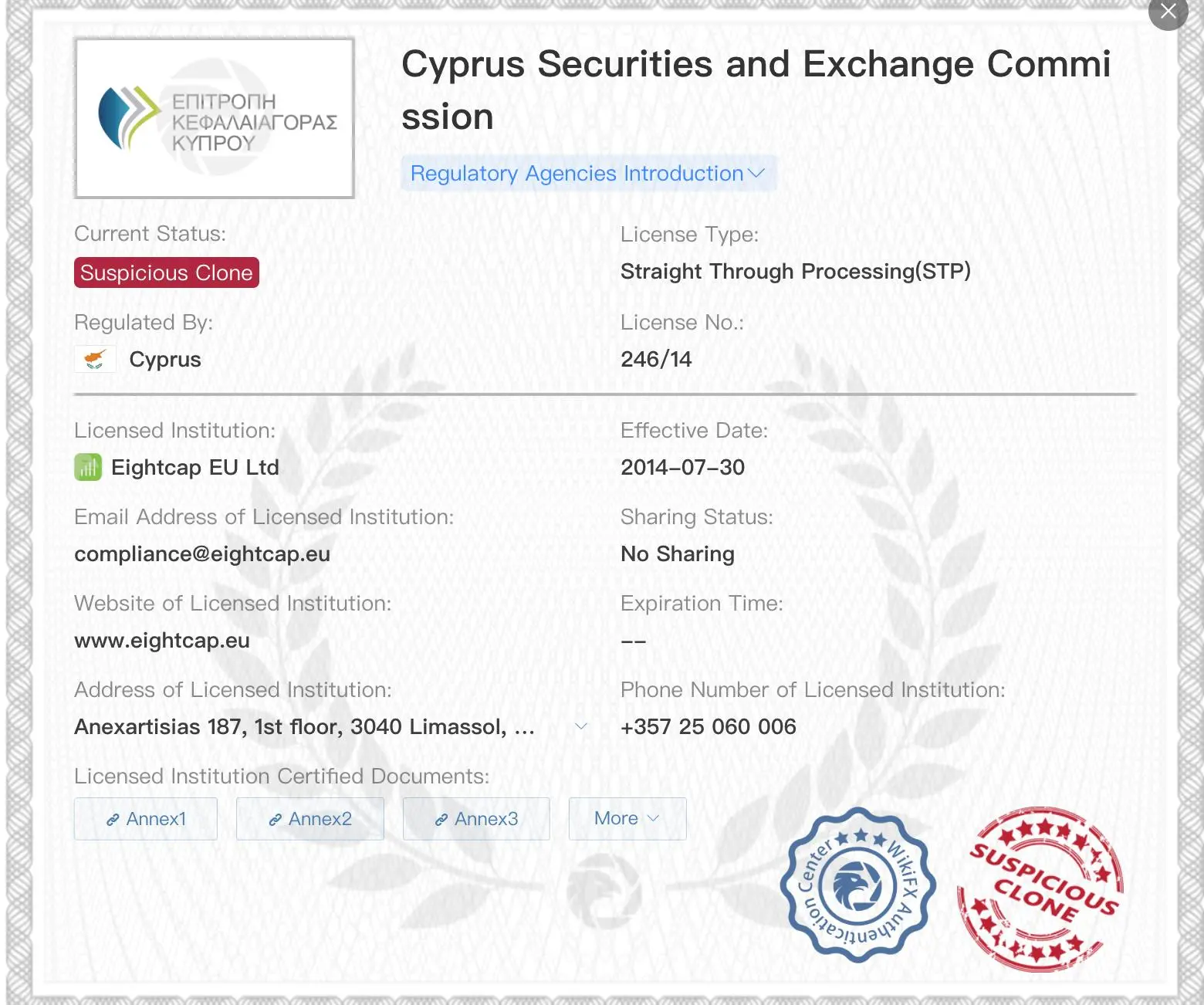
Task: Click the No Sharing status value
Action: coord(678,553)
